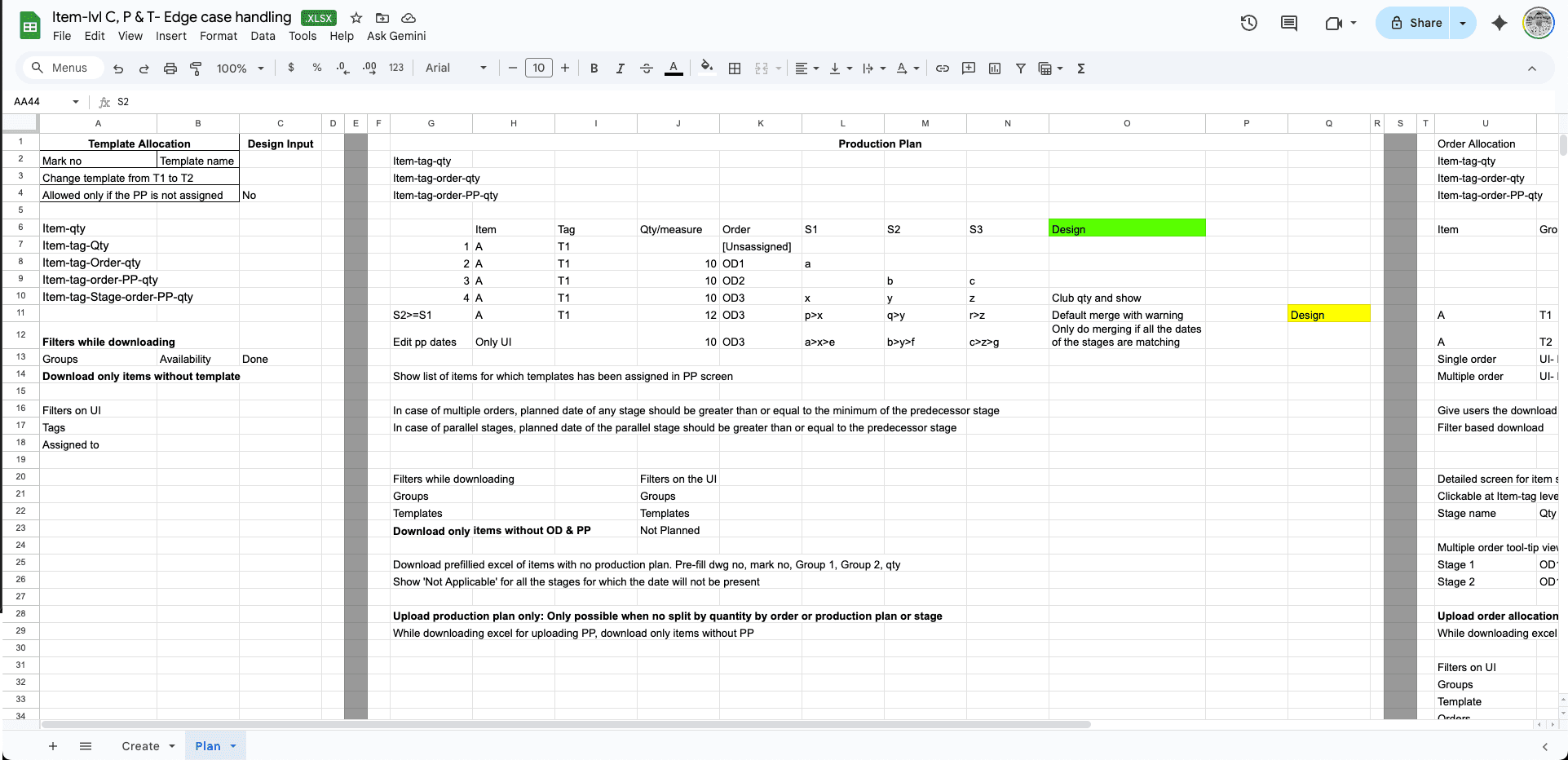Create a filter with the funnel icon
The width and height of the screenshot is (1568, 760).
(x=1021, y=68)
